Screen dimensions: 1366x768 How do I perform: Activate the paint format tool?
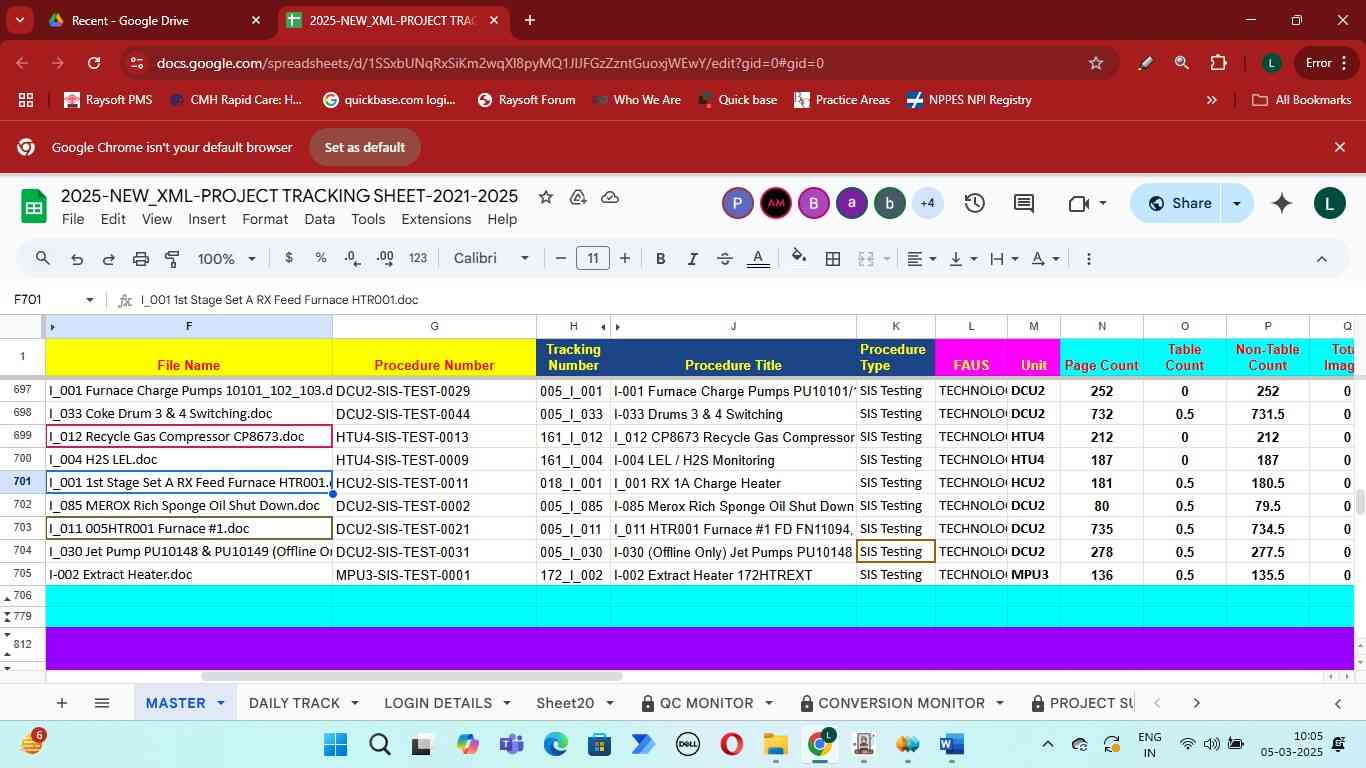point(172,259)
